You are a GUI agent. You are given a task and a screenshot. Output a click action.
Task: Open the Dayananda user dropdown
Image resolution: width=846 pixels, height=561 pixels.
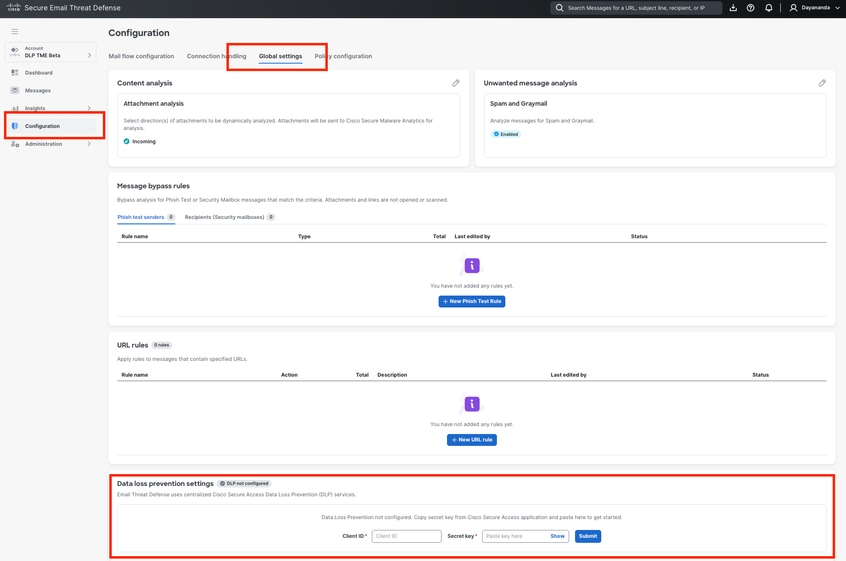tap(814, 8)
